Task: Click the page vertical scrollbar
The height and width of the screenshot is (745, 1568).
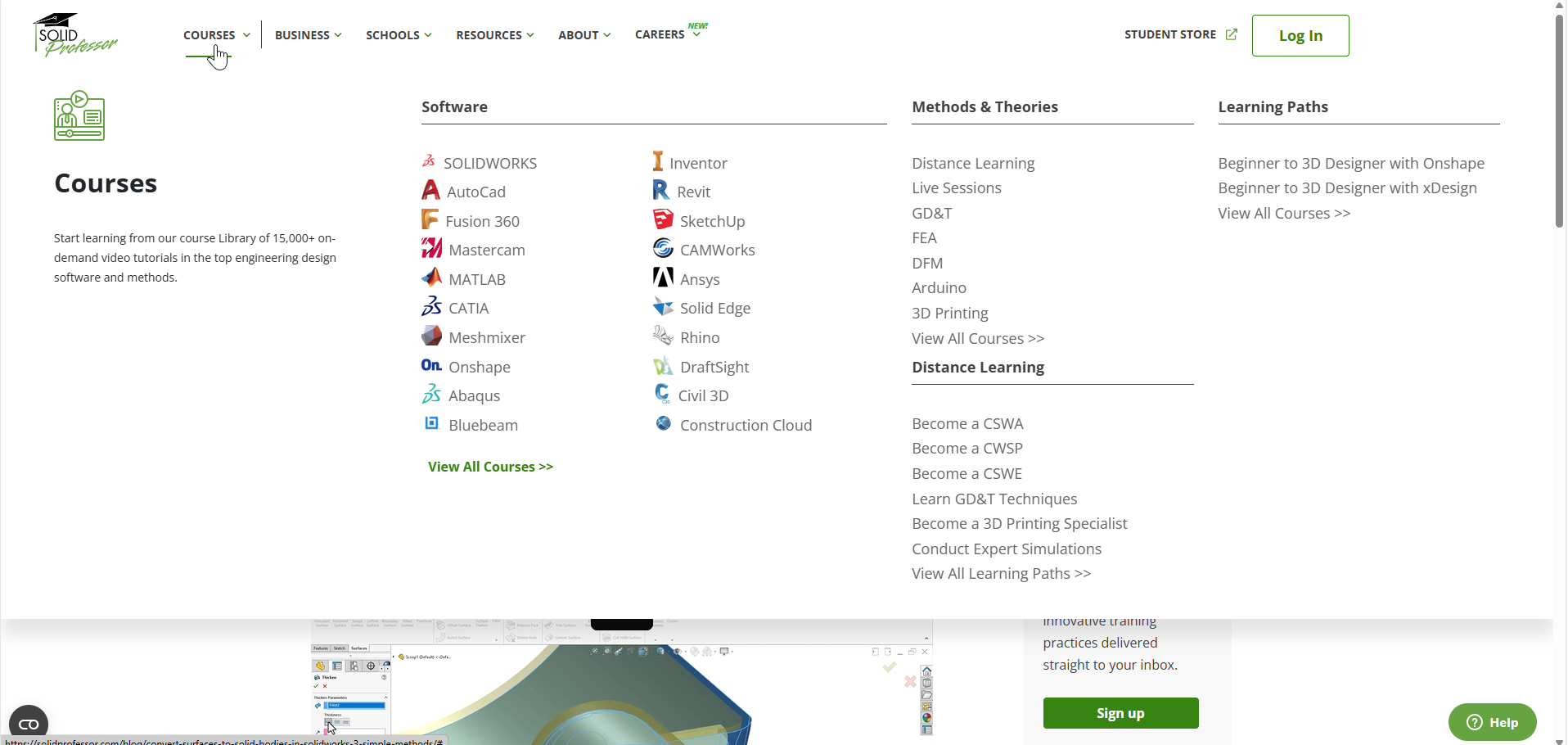Action: point(1560,115)
